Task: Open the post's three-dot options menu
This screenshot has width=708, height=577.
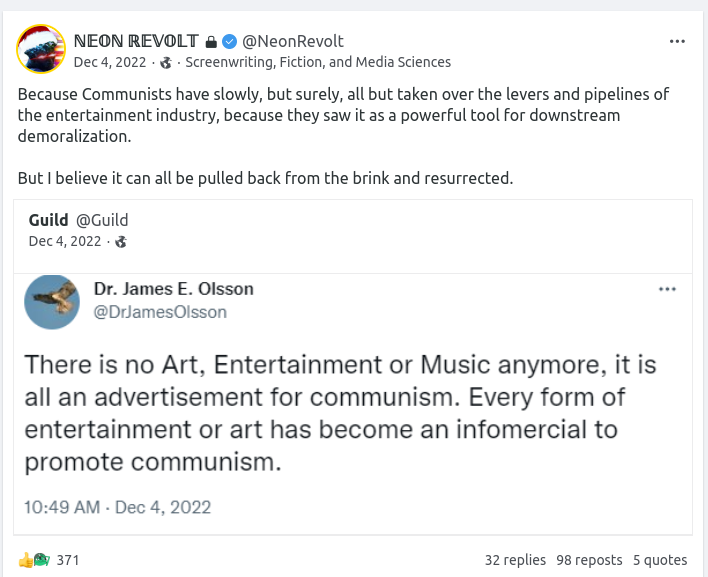Action: pos(677,42)
